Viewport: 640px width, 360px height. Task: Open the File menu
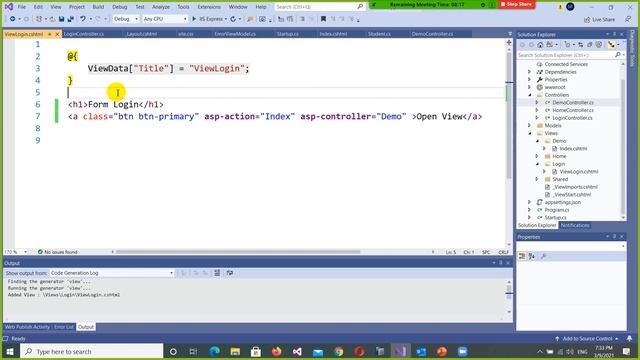coord(22,7)
